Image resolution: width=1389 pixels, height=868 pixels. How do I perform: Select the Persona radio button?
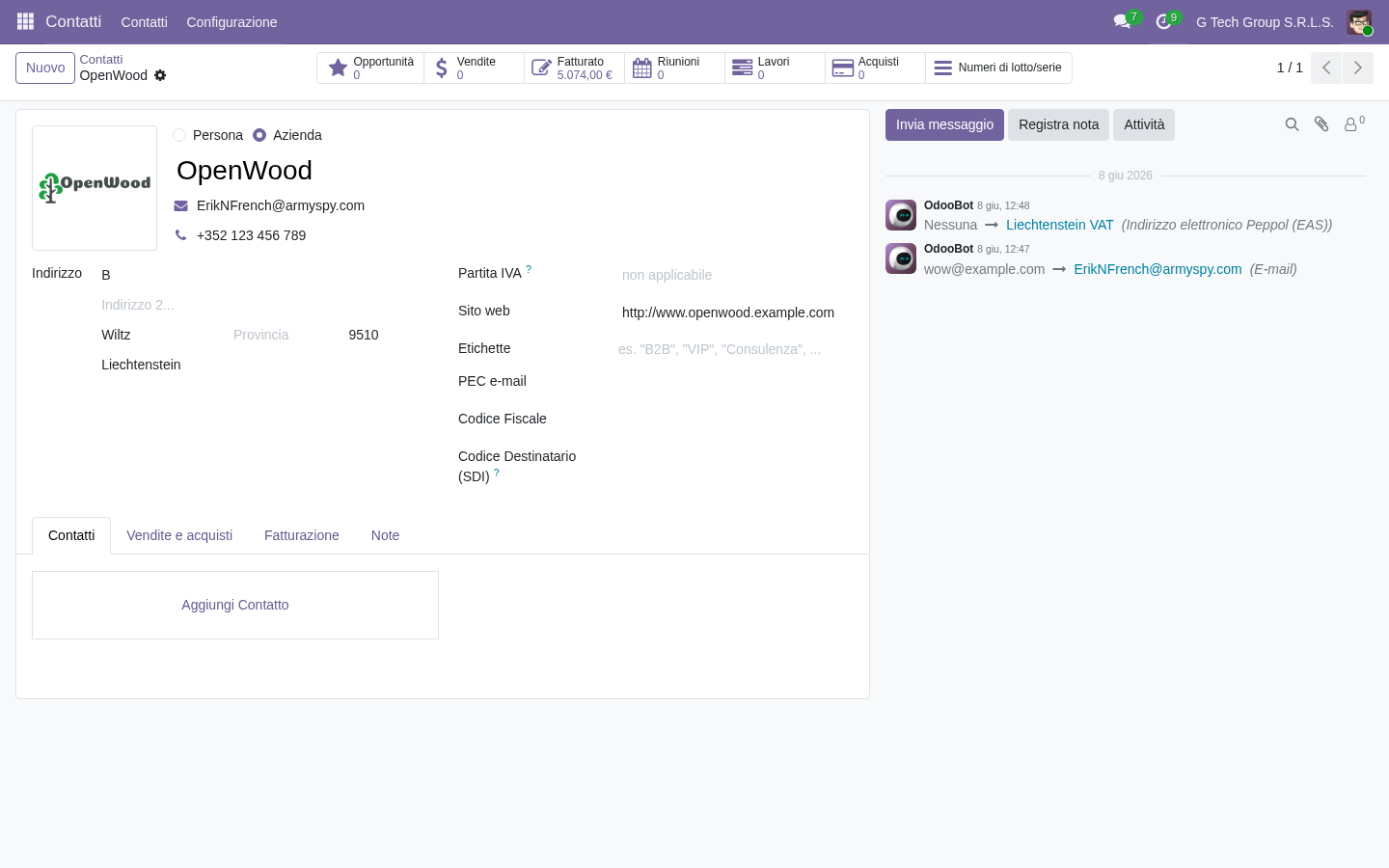(179, 135)
